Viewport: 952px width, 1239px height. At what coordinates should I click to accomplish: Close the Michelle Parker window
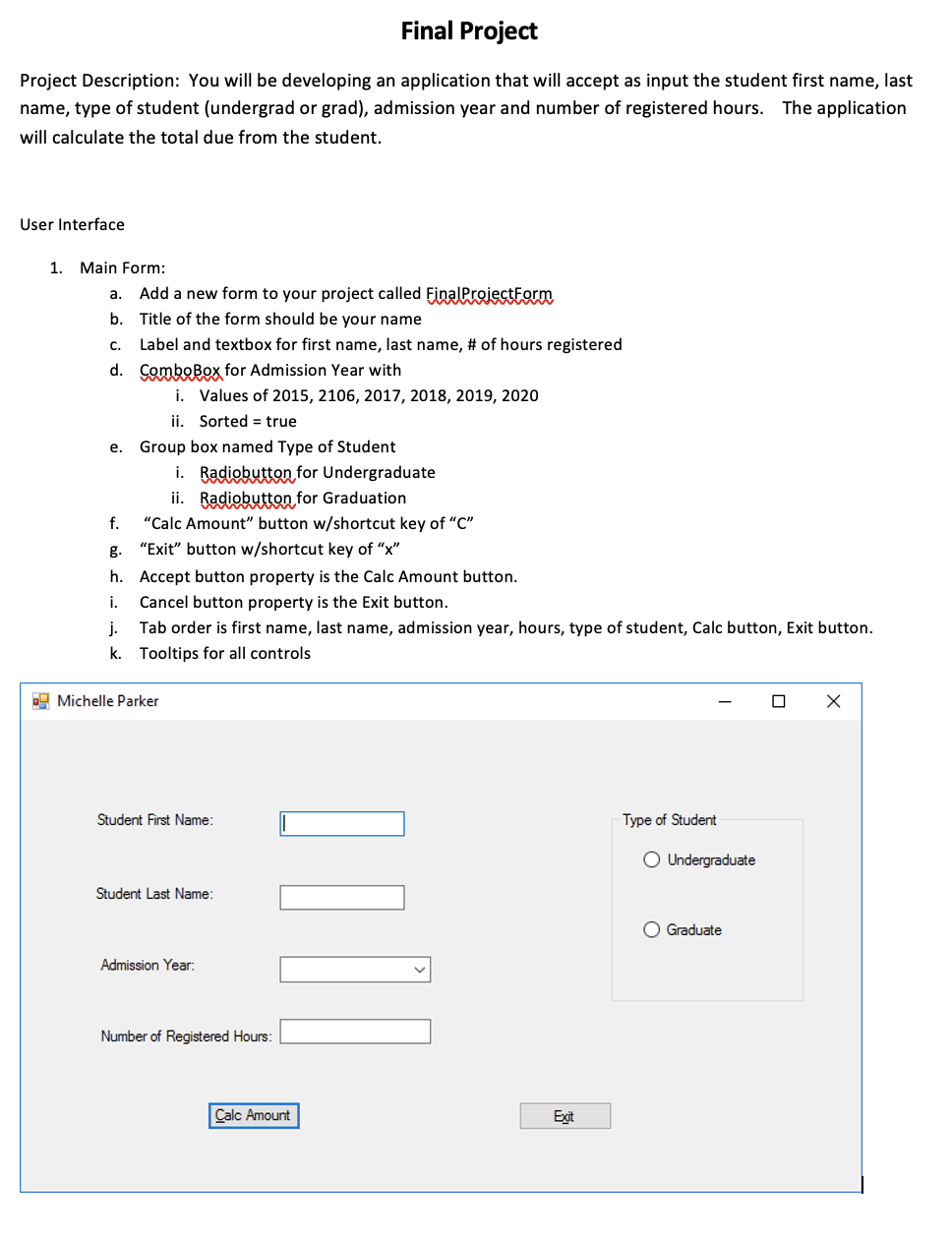click(833, 701)
